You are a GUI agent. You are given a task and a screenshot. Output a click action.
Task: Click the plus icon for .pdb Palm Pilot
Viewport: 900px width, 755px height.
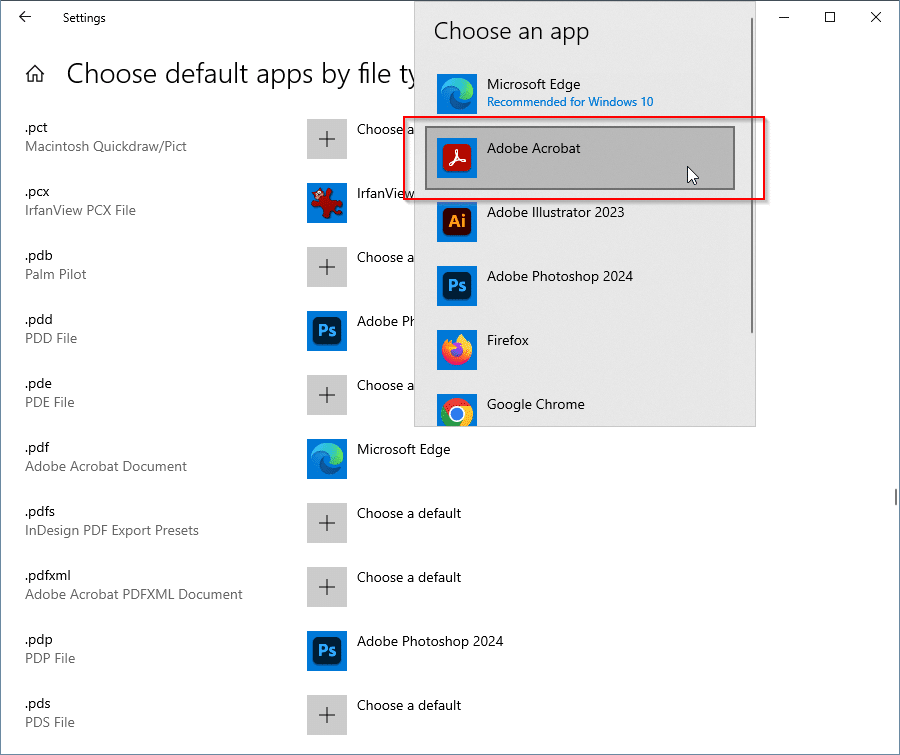[327, 267]
